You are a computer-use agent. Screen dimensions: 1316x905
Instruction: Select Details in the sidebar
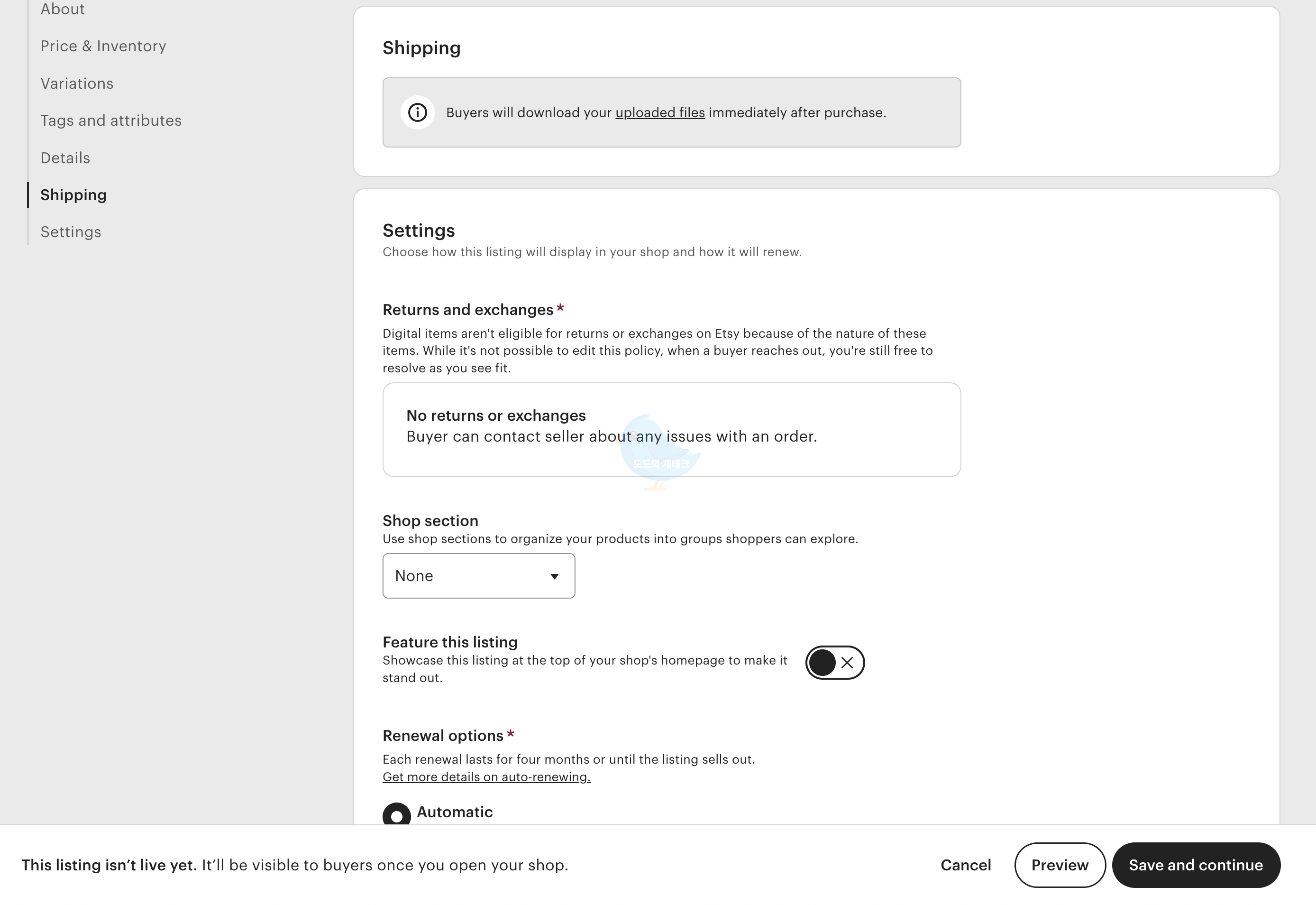[65, 157]
